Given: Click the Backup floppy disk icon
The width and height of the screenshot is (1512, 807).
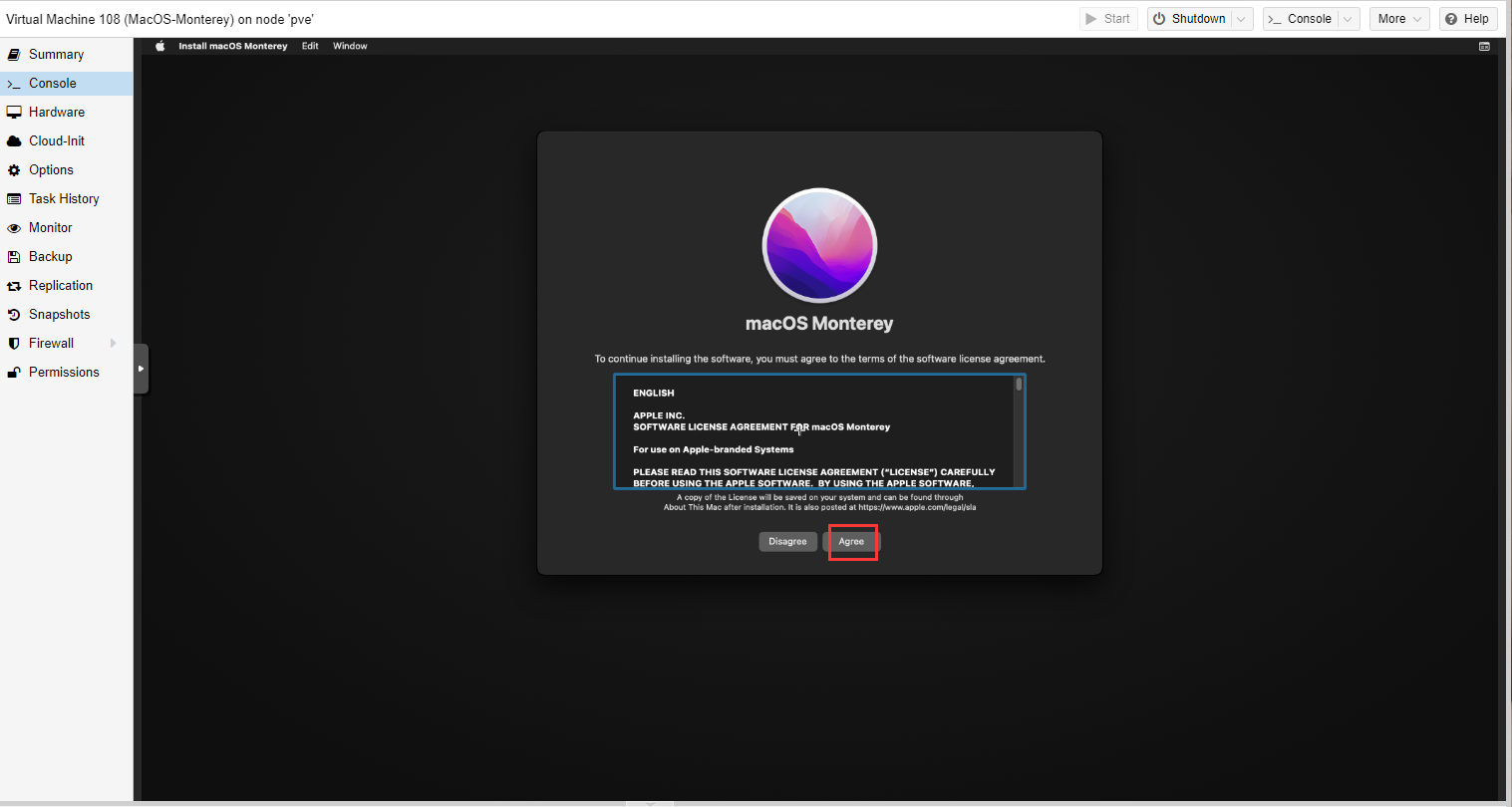Looking at the screenshot, I should [x=14, y=257].
